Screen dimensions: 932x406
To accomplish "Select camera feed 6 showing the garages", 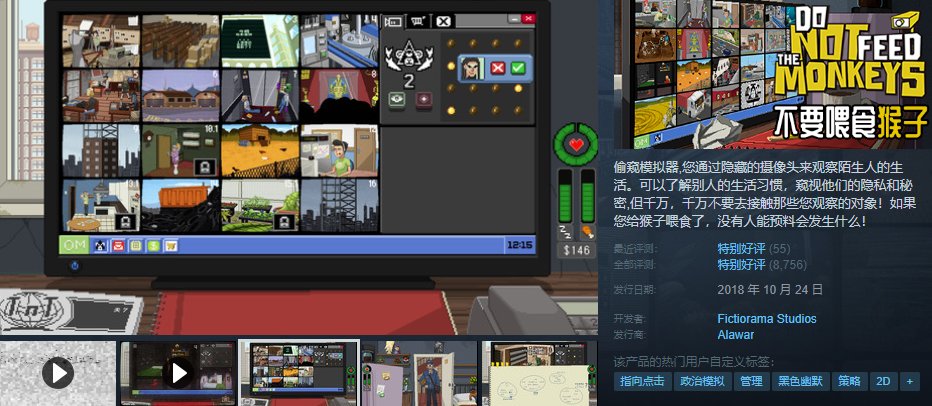I will coord(180,96).
